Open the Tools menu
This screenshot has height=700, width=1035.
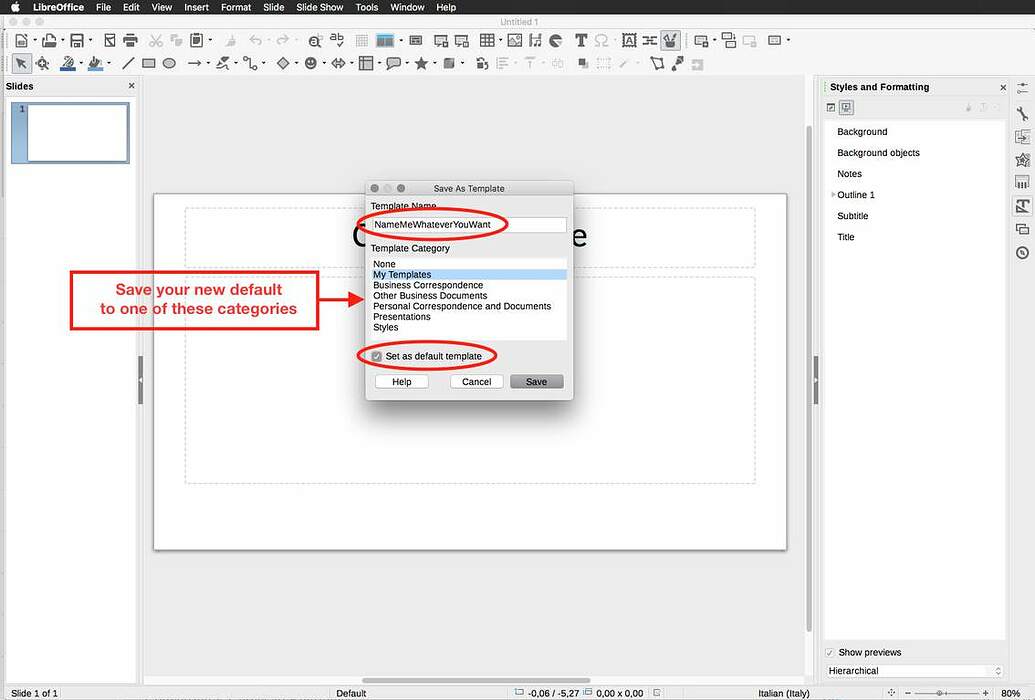pos(366,7)
